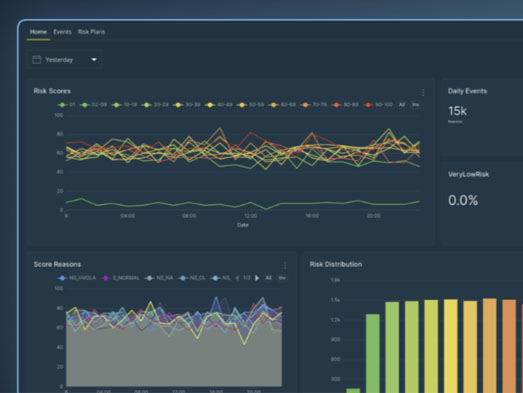
Task: Toggle the 30-39 series legend entry
Action: (186, 105)
